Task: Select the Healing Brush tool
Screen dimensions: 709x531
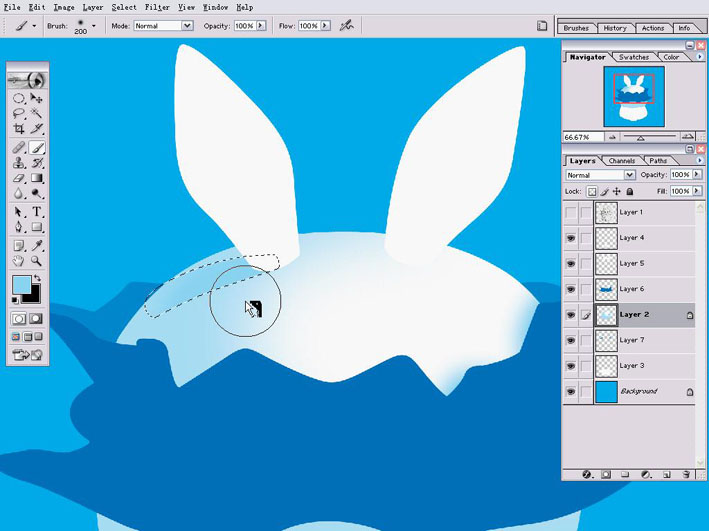Action: [19, 147]
